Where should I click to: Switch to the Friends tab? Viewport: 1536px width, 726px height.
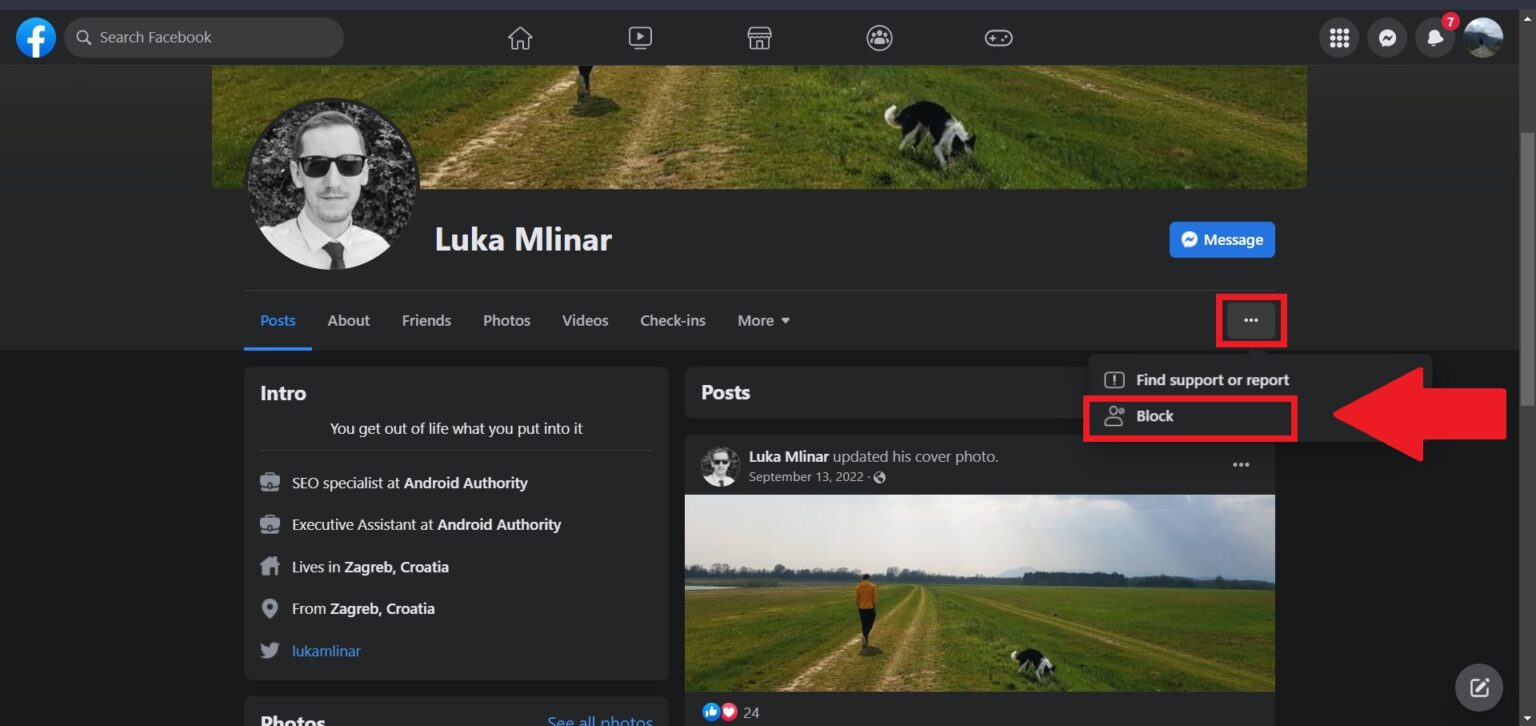tap(426, 321)
